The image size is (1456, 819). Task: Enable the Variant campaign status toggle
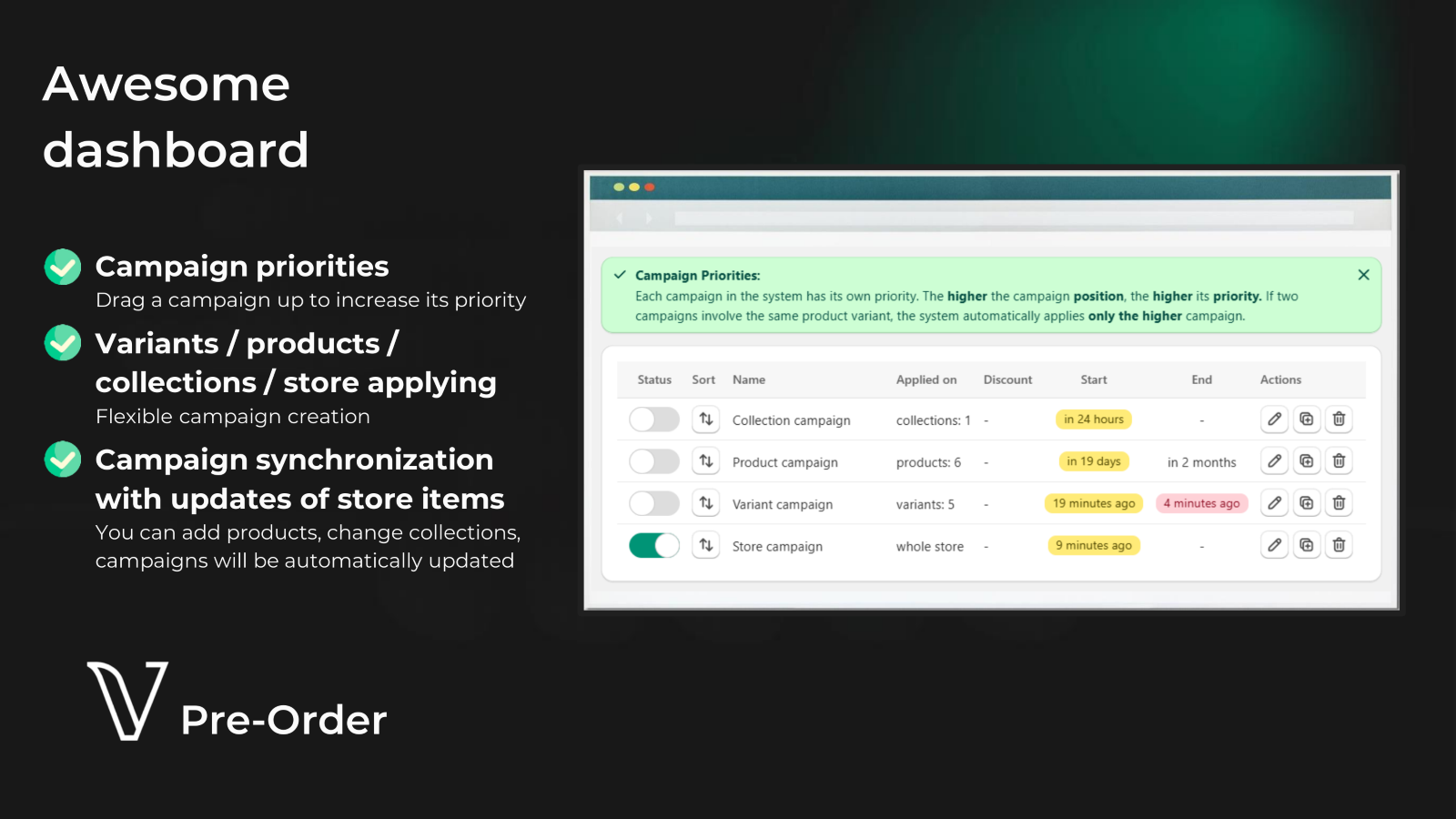tap(654, 503)
